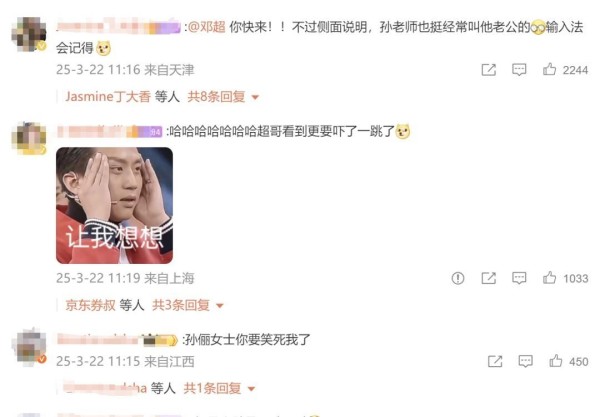600x417 pixels.
Task: Open the second commenter's avatar
Action: [29, 138]
